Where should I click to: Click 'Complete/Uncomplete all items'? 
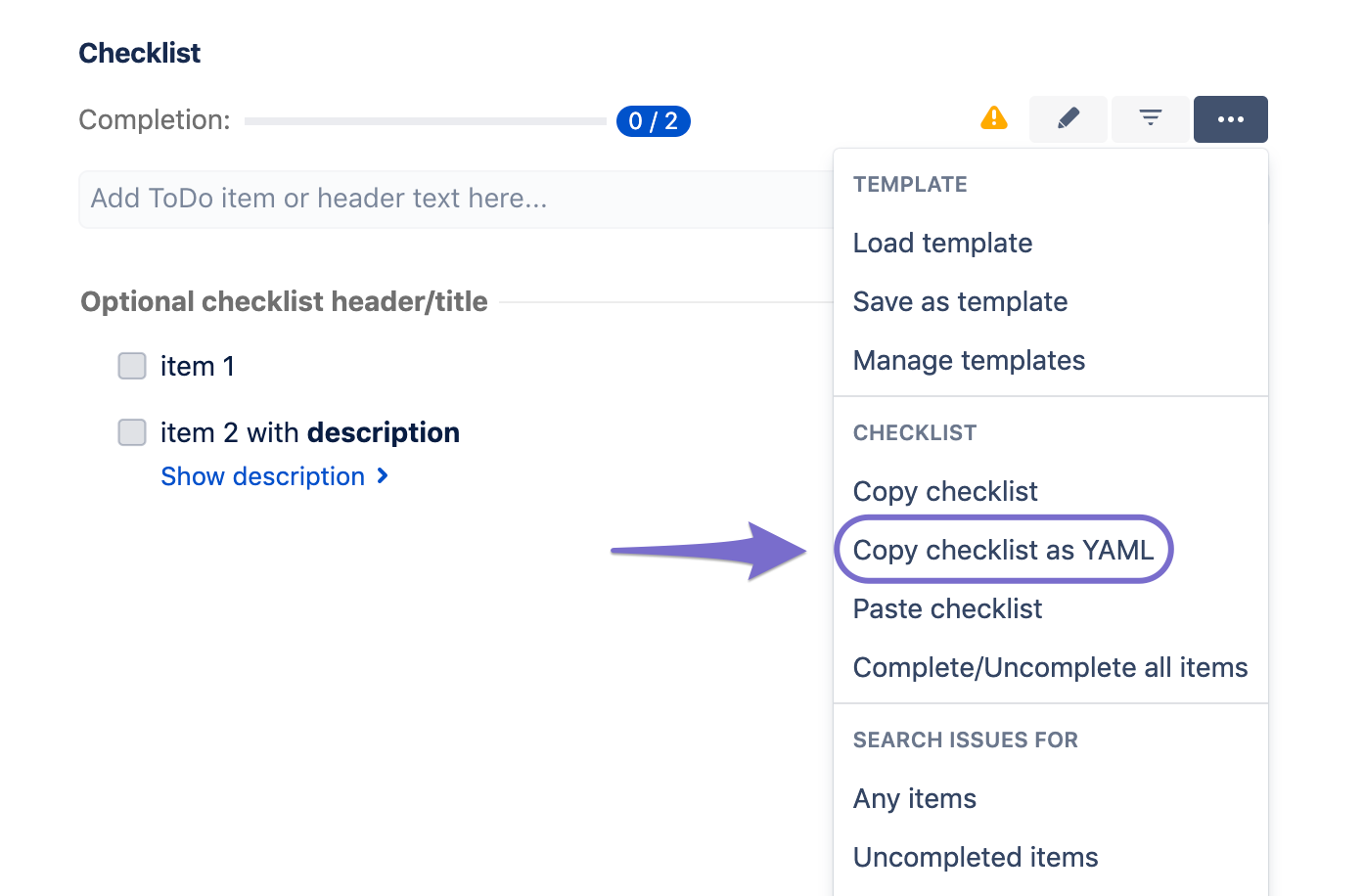pyautogui.click(x=1050, y=667)
